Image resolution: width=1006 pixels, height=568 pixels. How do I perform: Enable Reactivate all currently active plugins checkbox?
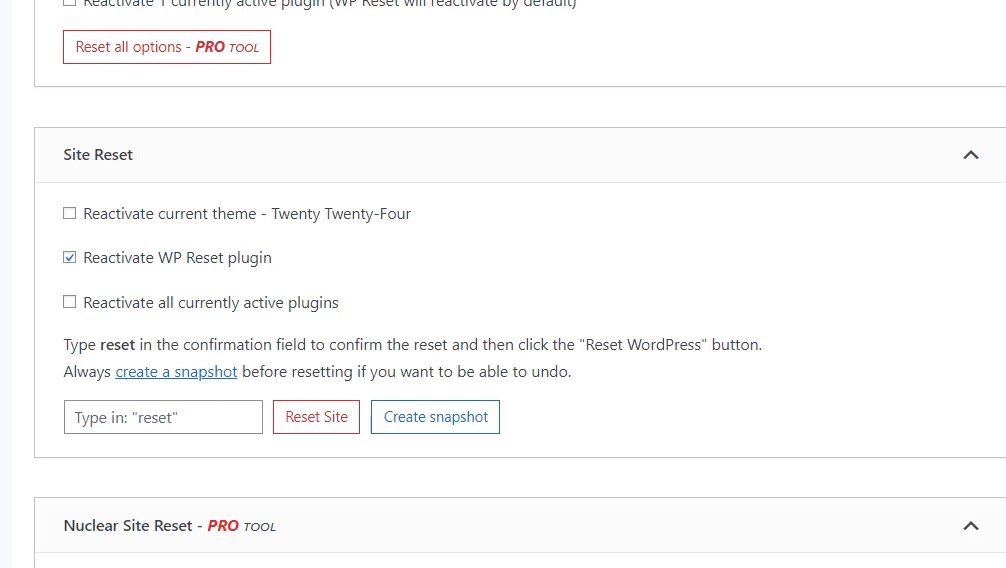pyautogui.click(x=69, y=302)
